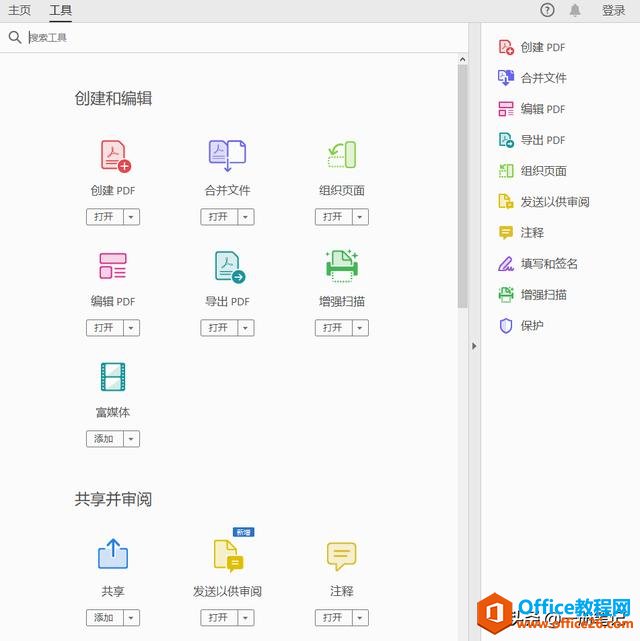Select the Combine Files (合并文件) large icon

(227, 155)
